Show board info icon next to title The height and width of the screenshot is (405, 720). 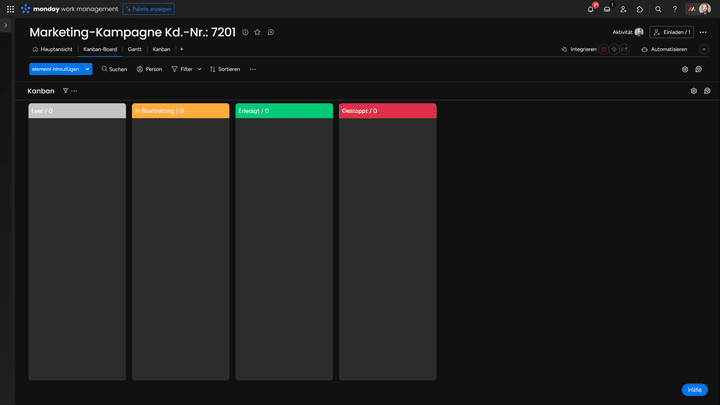[245, 32]
